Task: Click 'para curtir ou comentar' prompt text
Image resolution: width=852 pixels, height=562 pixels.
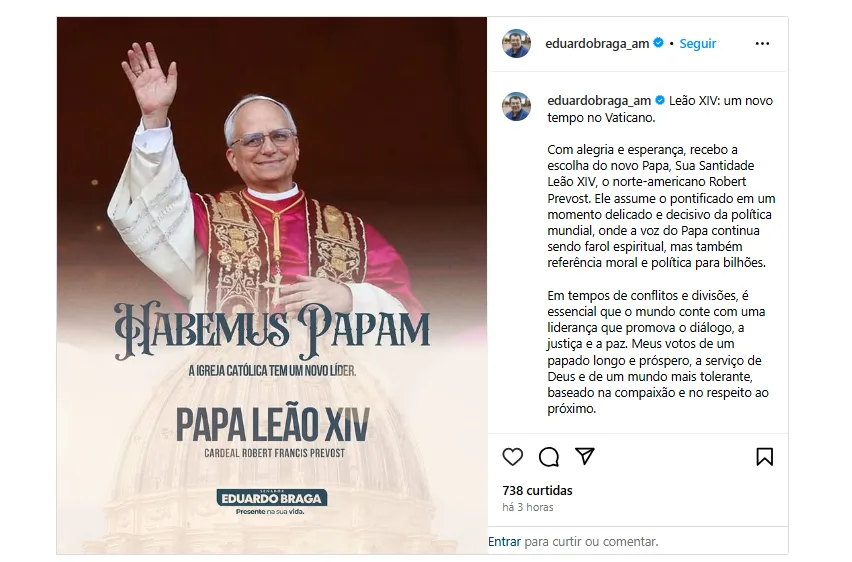Action: coord(591,542)
